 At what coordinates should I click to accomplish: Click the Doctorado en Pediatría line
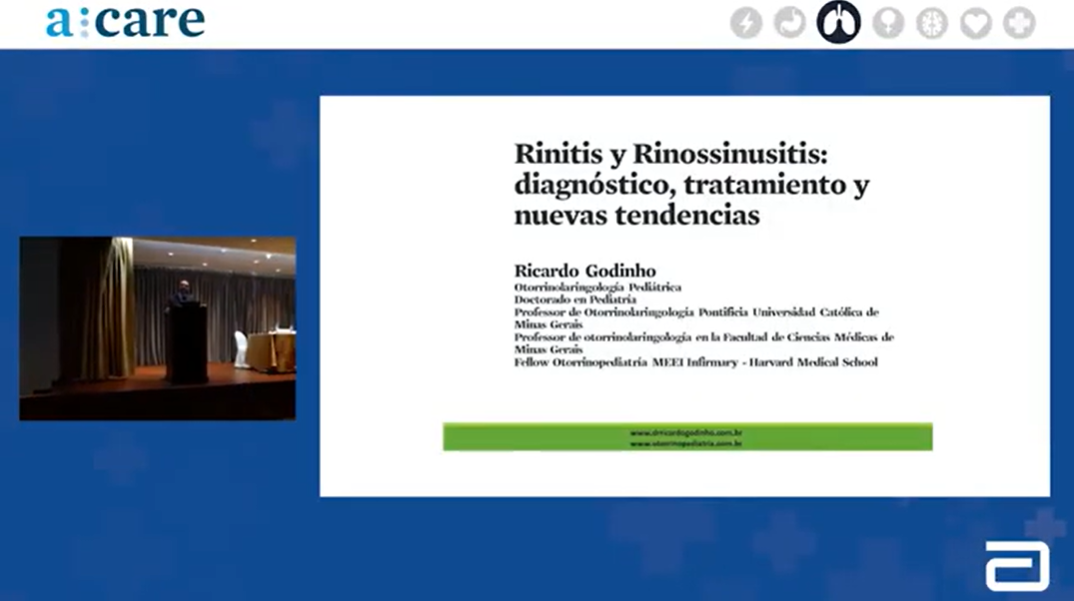pyautogui.click(x=575, y=299)
